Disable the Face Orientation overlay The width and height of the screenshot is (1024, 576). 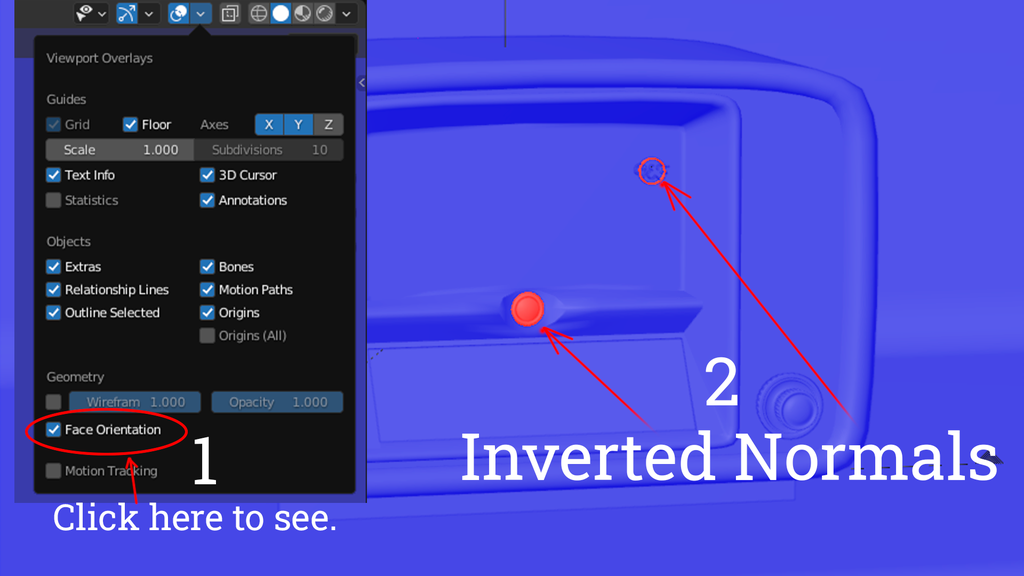click(x=53, y=429)
